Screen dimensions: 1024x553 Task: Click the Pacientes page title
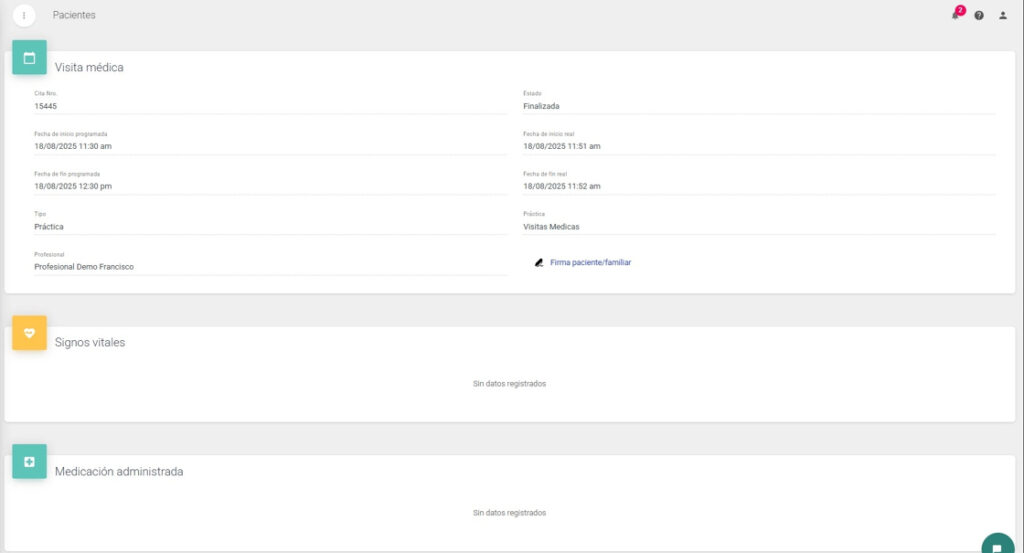click(x=74, y=16)
